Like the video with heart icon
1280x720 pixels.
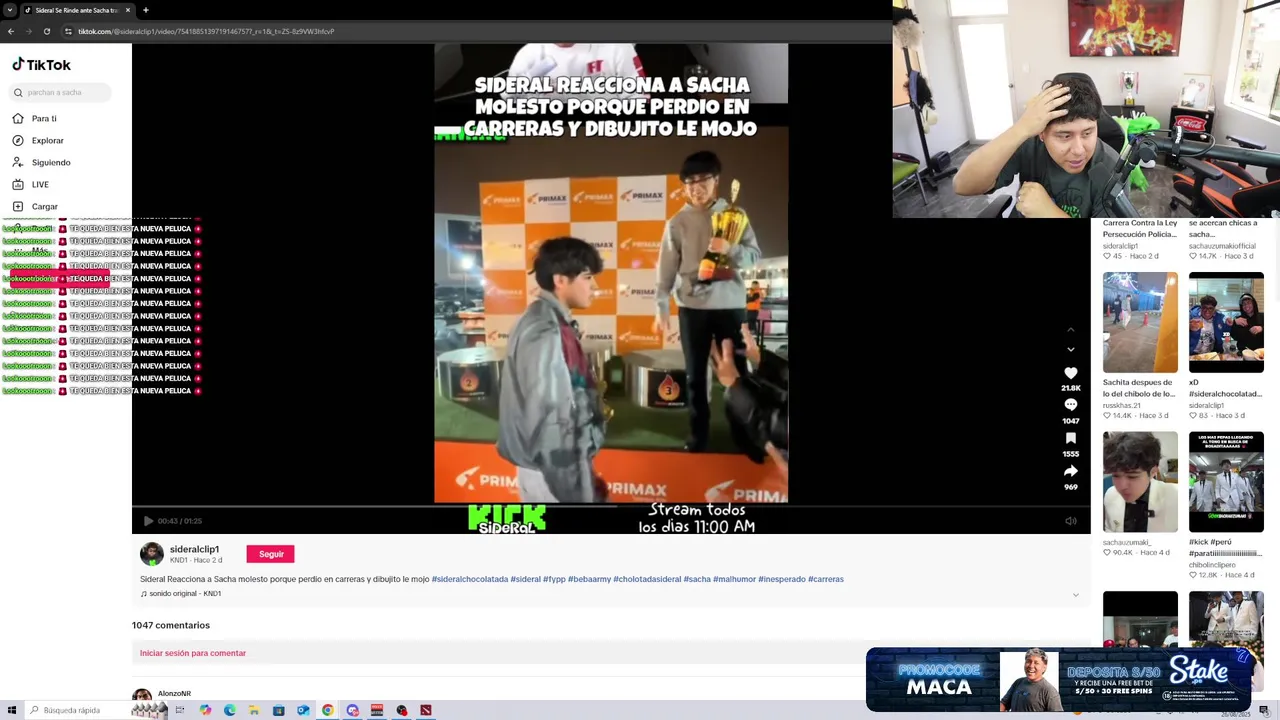point(1071,373)
